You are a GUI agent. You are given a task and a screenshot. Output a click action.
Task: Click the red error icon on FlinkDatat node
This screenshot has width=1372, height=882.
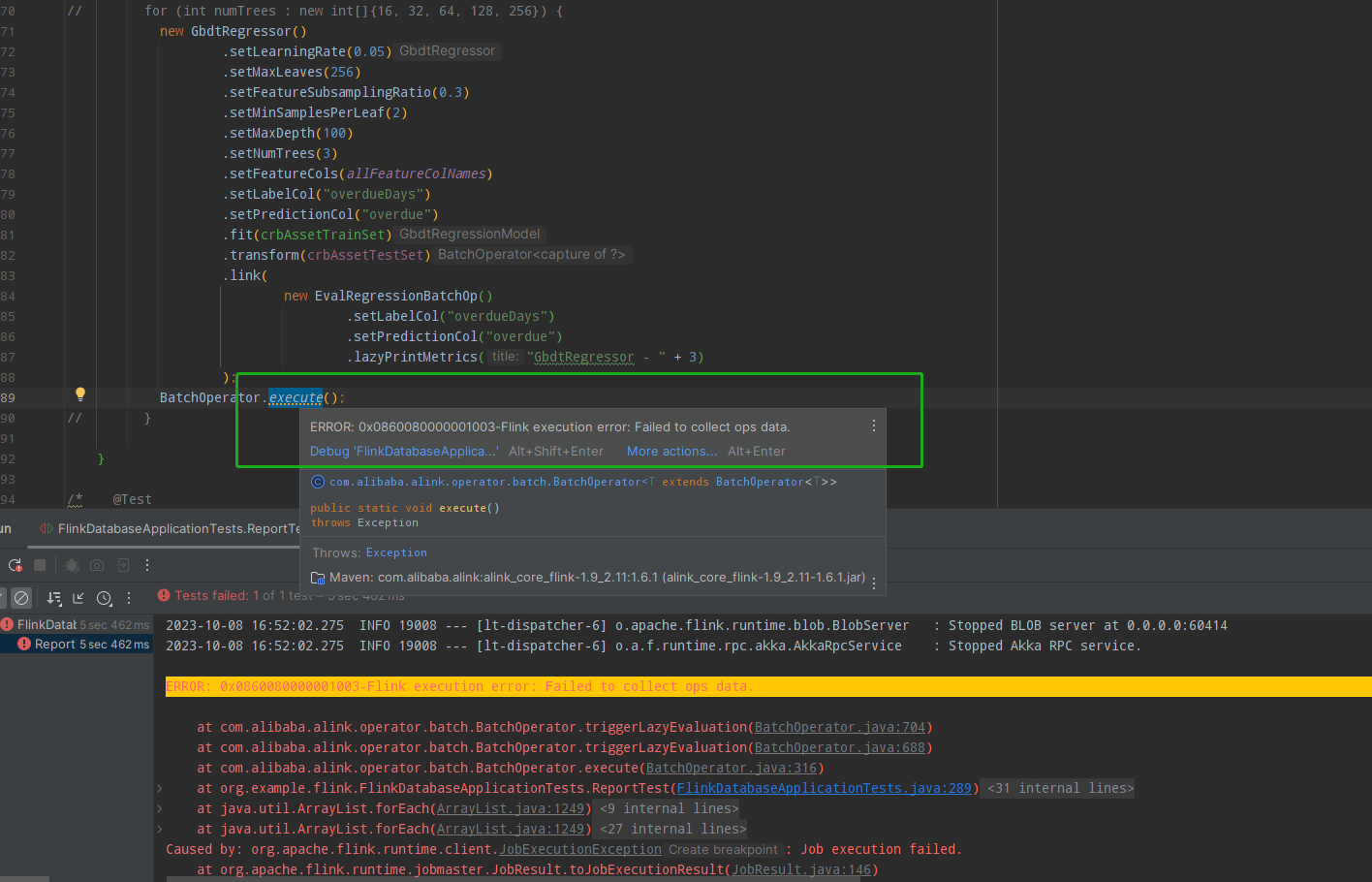(7, 625)
